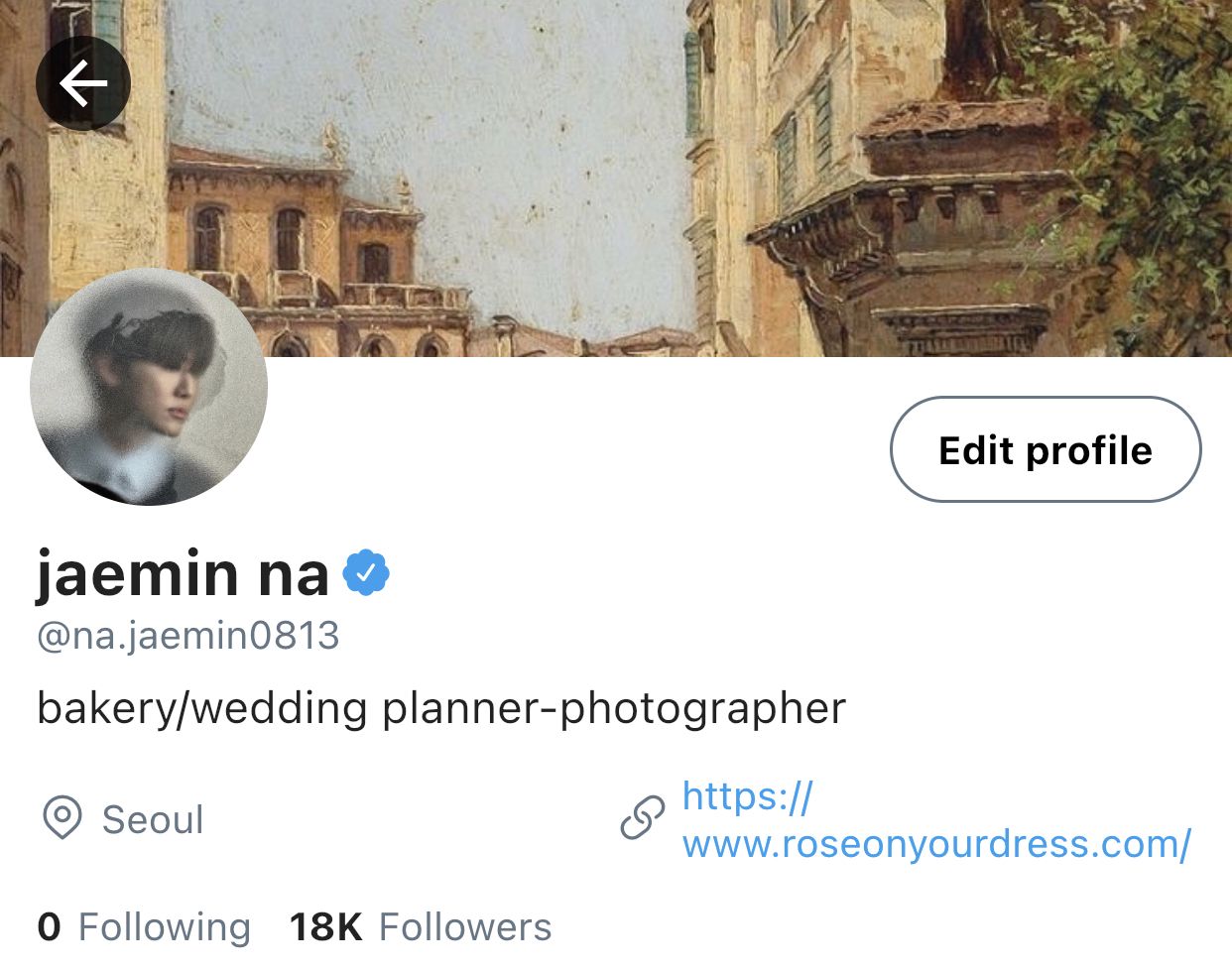The width and height of the screenshot is (1232, 971).
Task: Open the roseonyourdress.com website link
Action: click(936, 820)
